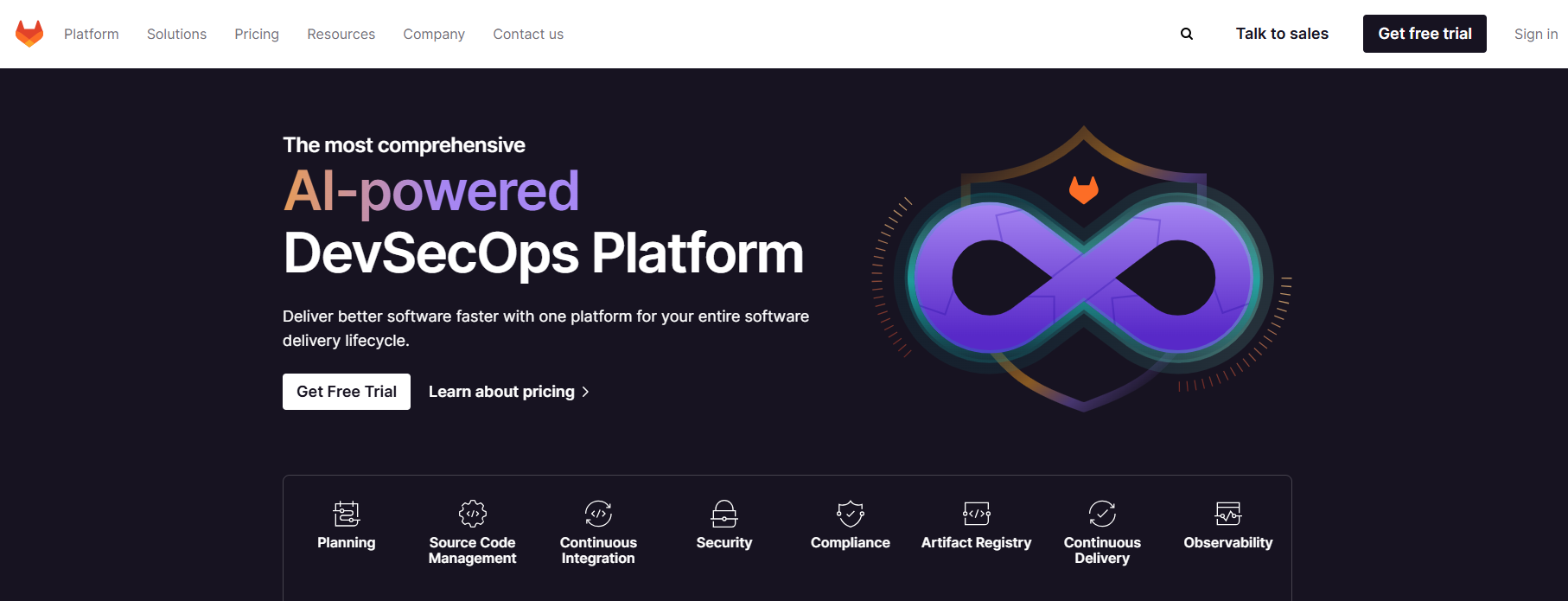The height and width of the screenshot is (601, 1568).
Task: Select the Security tab label
Action: 724,542
